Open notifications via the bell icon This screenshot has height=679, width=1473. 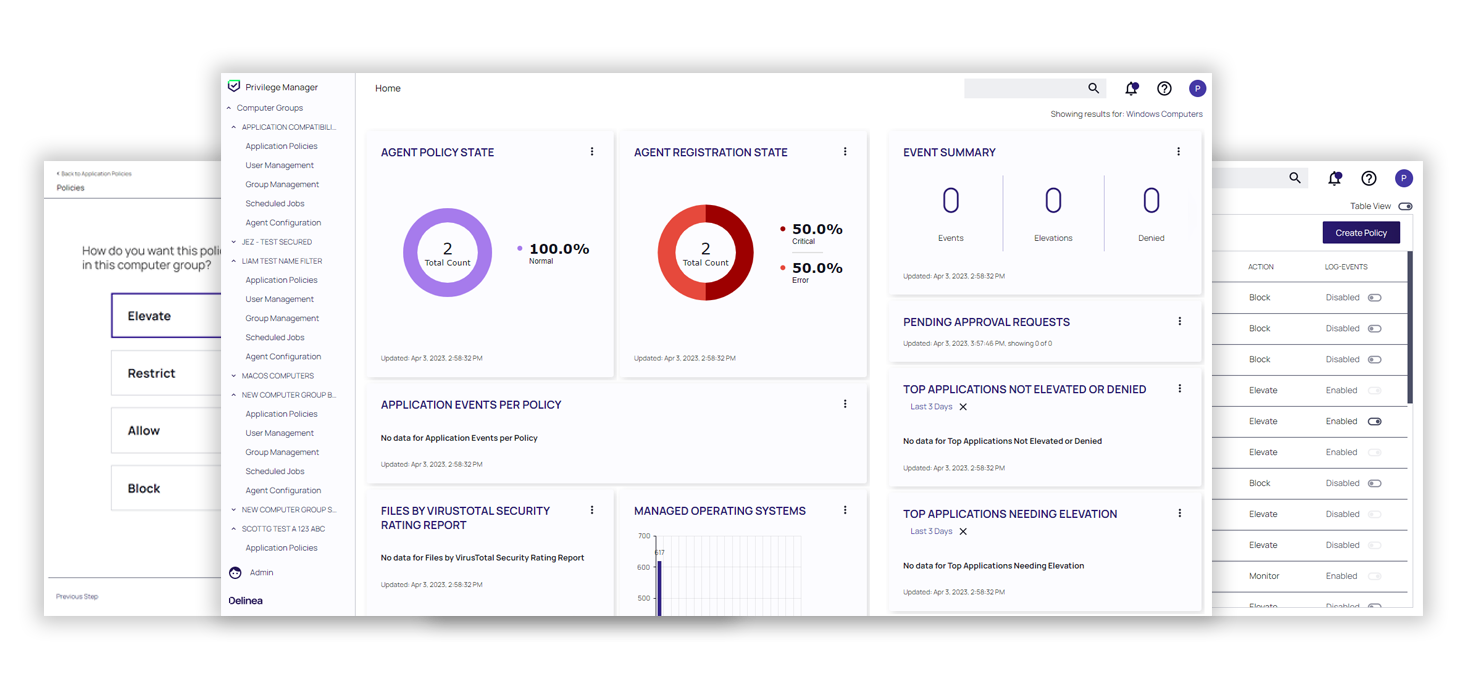pyautogui.click(x=1131, y=88)
